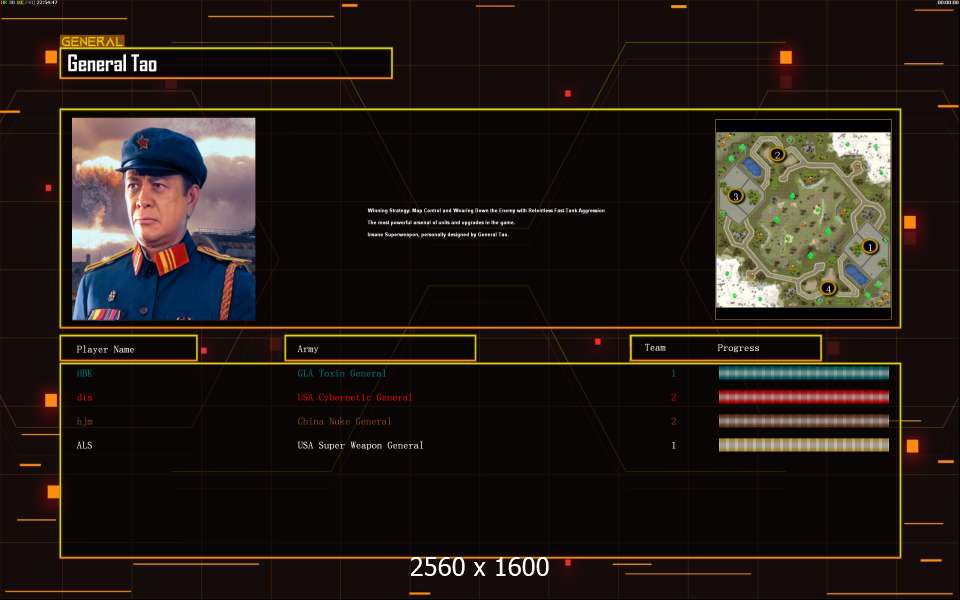Click HBK's loading progress bar

pos(803,373)
